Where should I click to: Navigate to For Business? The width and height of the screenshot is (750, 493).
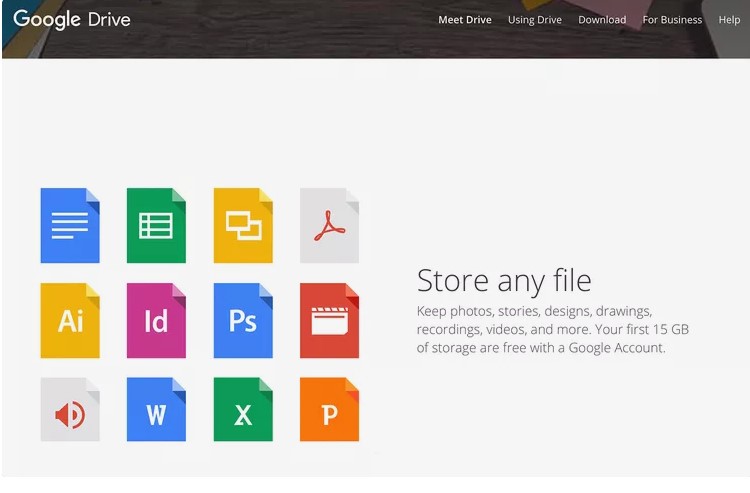[672, 20]
